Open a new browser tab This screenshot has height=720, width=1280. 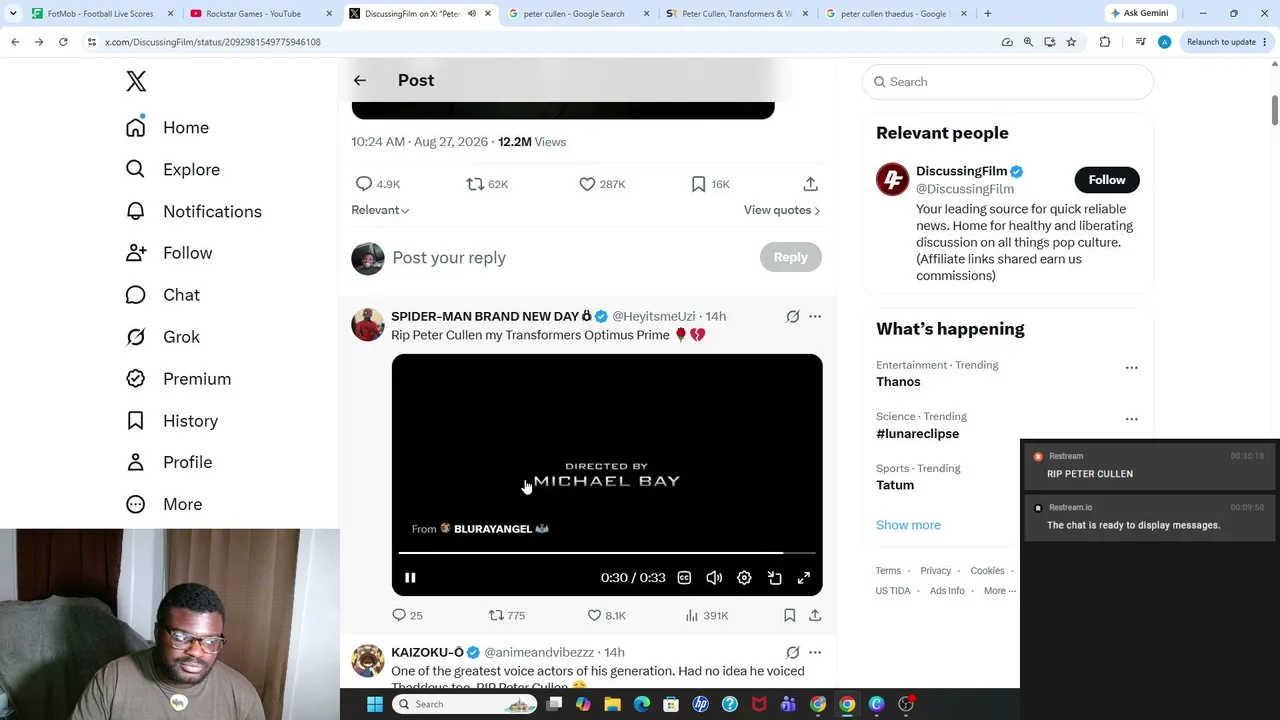point(988,14)
